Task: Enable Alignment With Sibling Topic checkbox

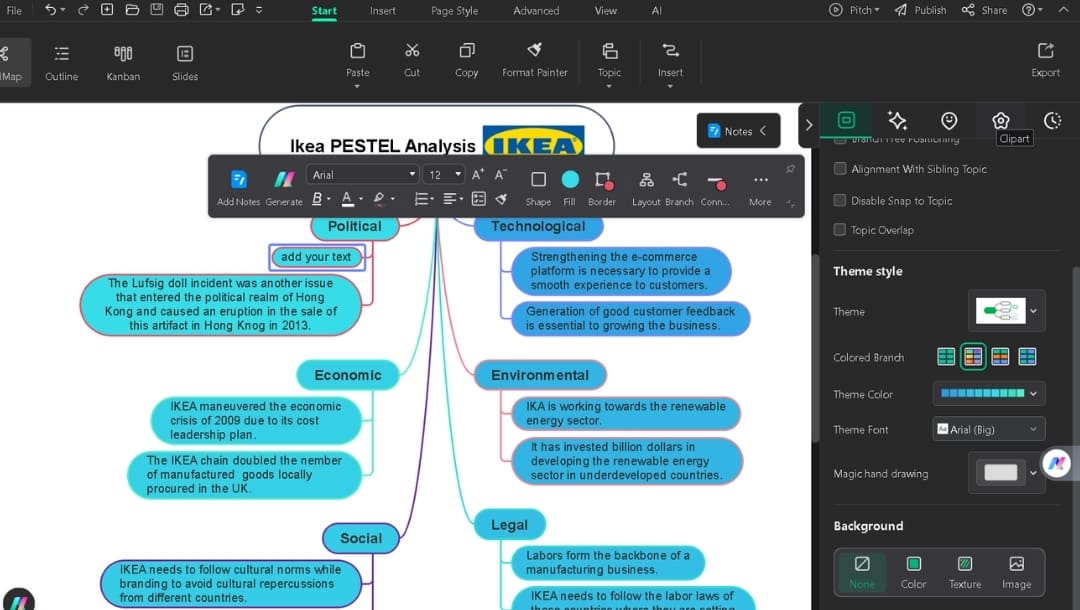Action: 840,169
